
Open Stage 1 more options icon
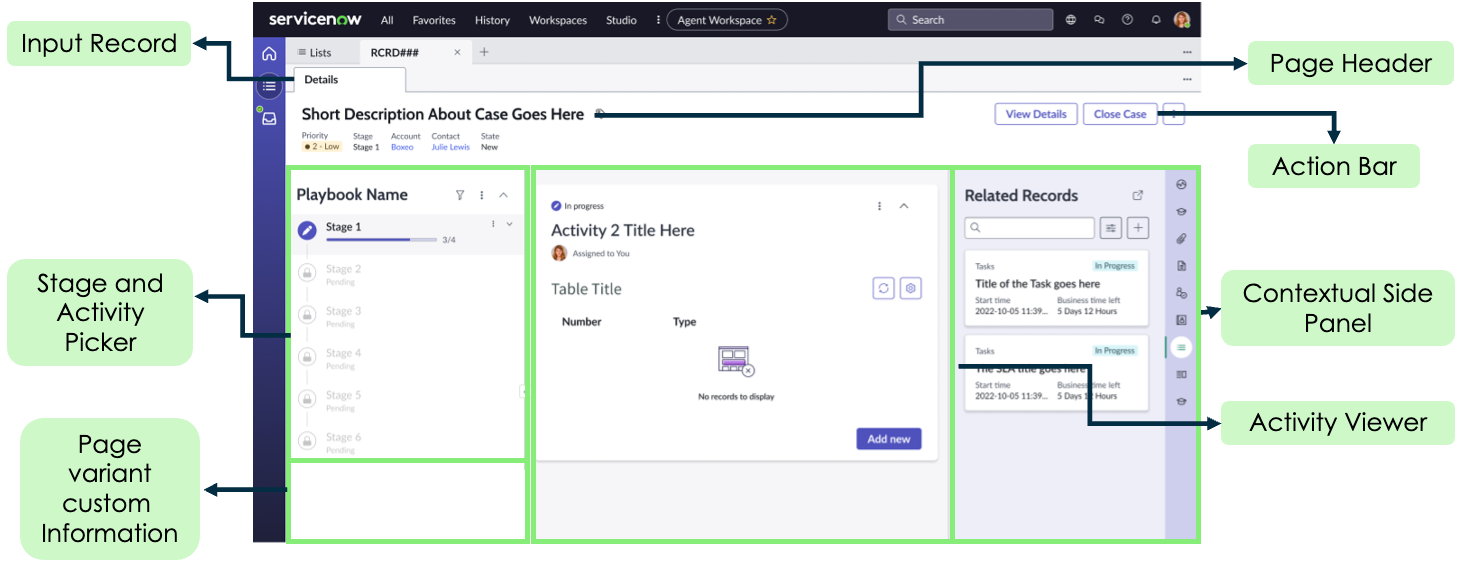point(493,224)
